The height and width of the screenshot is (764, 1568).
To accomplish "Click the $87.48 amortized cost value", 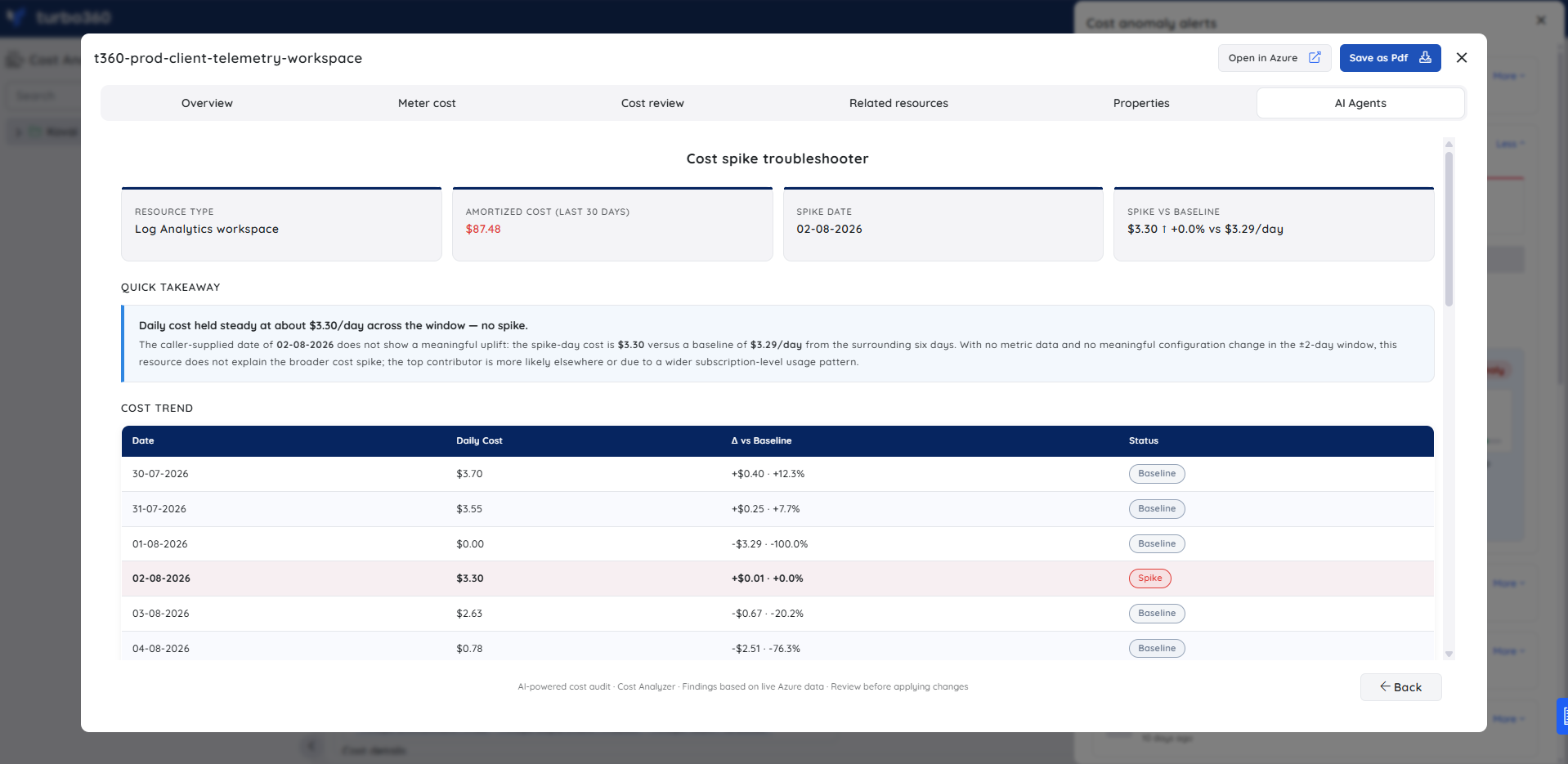I will coord(483,230).
